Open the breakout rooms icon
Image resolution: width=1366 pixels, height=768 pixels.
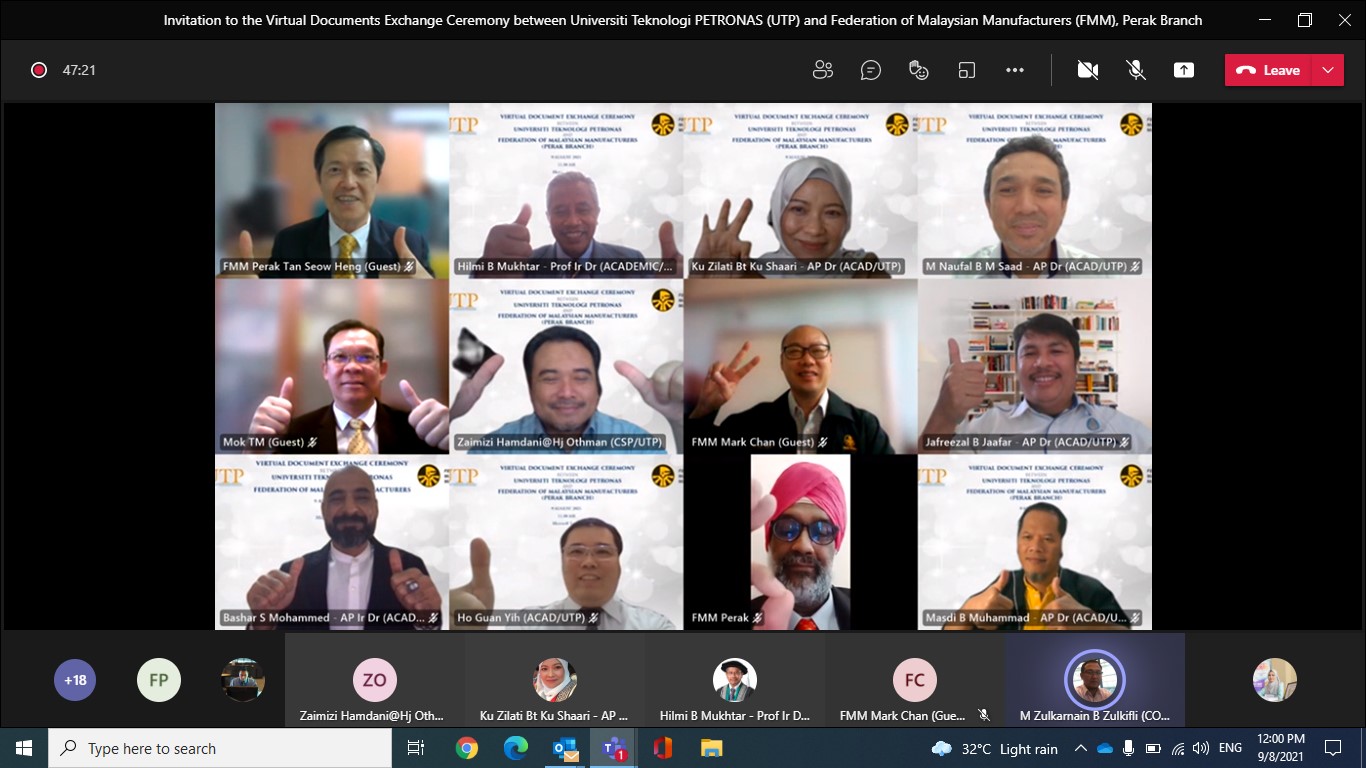(967, 70)
